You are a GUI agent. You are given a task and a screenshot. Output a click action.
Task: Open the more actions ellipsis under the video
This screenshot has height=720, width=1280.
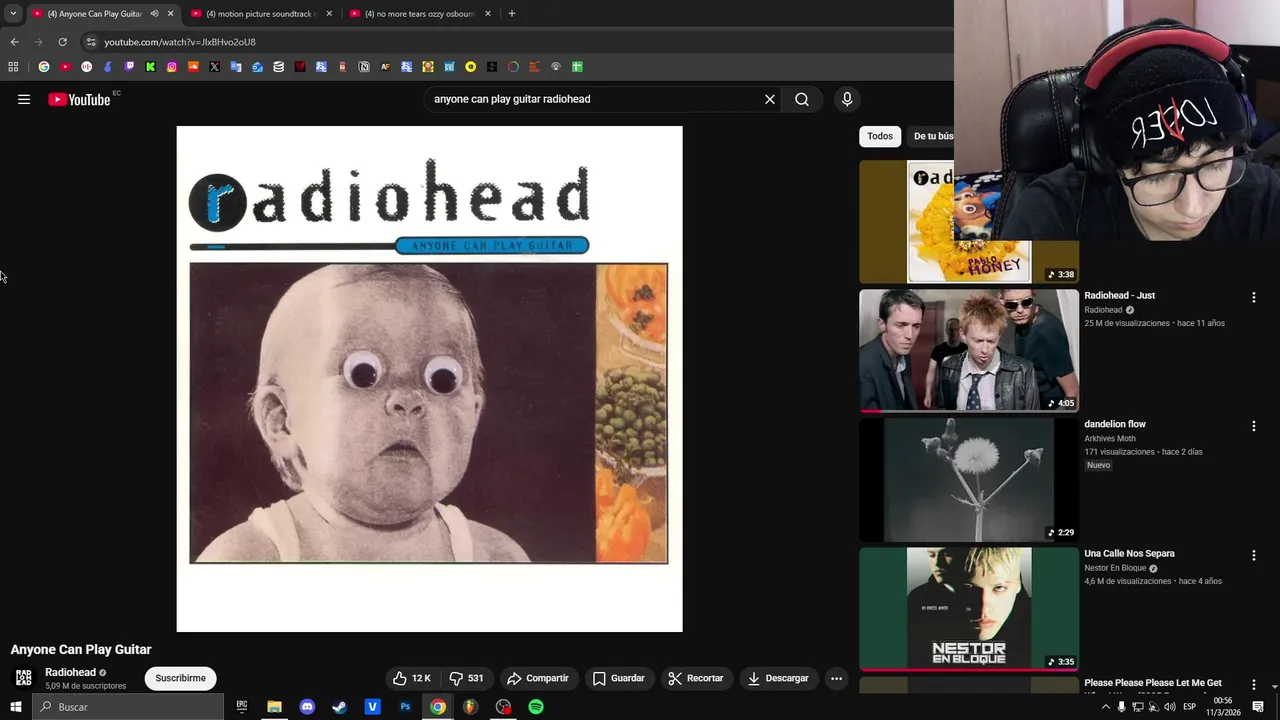pos(837,678)
